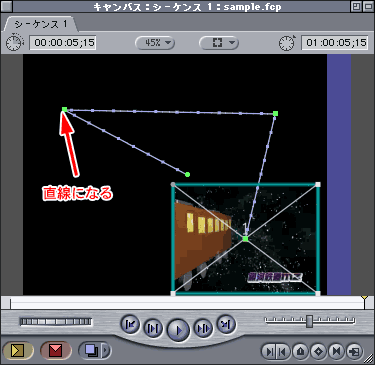The image size is (375, 365).
Task: Open the 45% zoom level dropdown
Action: [155, 43]
